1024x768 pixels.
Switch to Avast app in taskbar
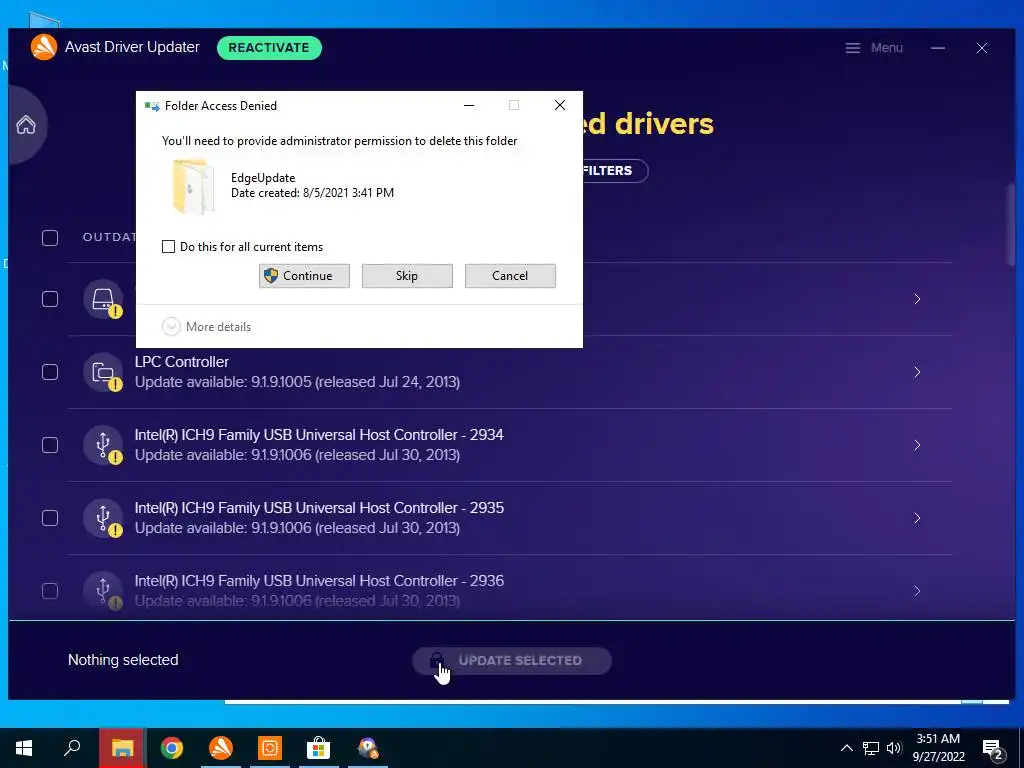click(x=221, y=748)
